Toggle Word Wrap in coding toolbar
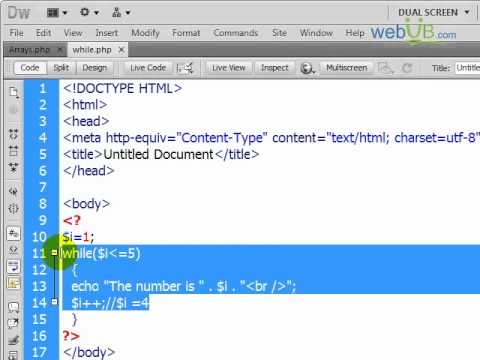 [13, 267]
